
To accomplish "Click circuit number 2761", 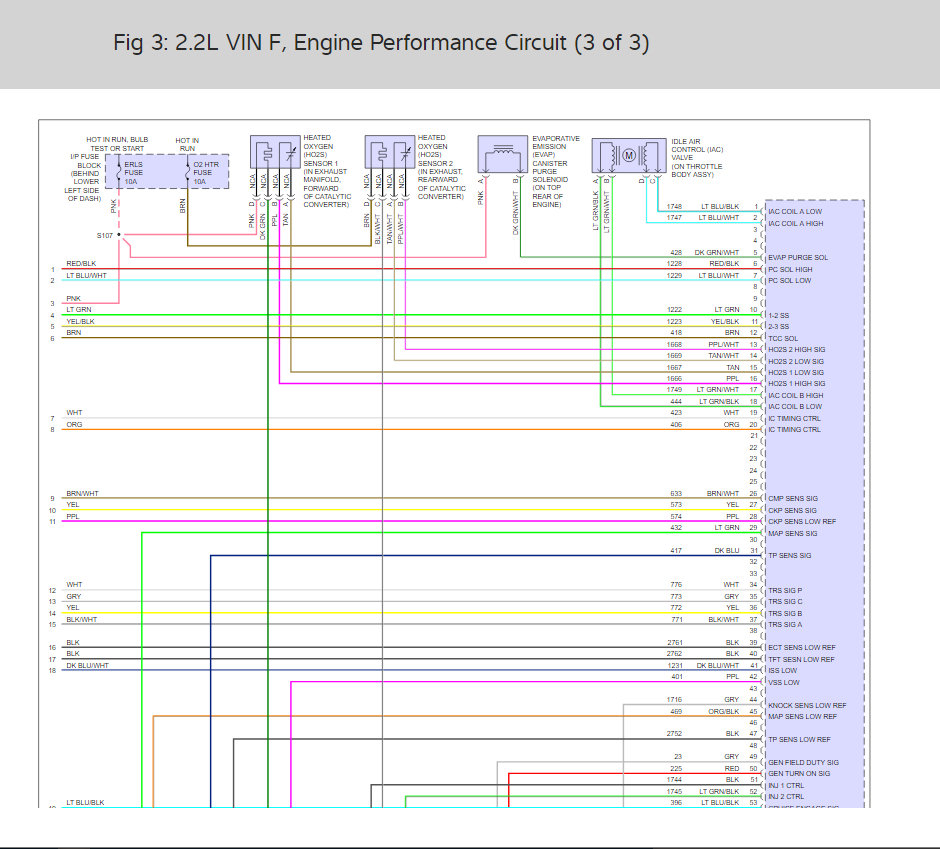I will [674, 643].
